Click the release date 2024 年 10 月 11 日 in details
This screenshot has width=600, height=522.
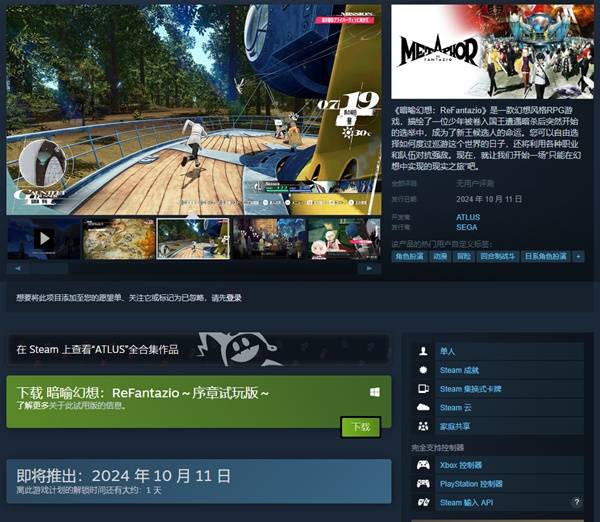(489, 199)
